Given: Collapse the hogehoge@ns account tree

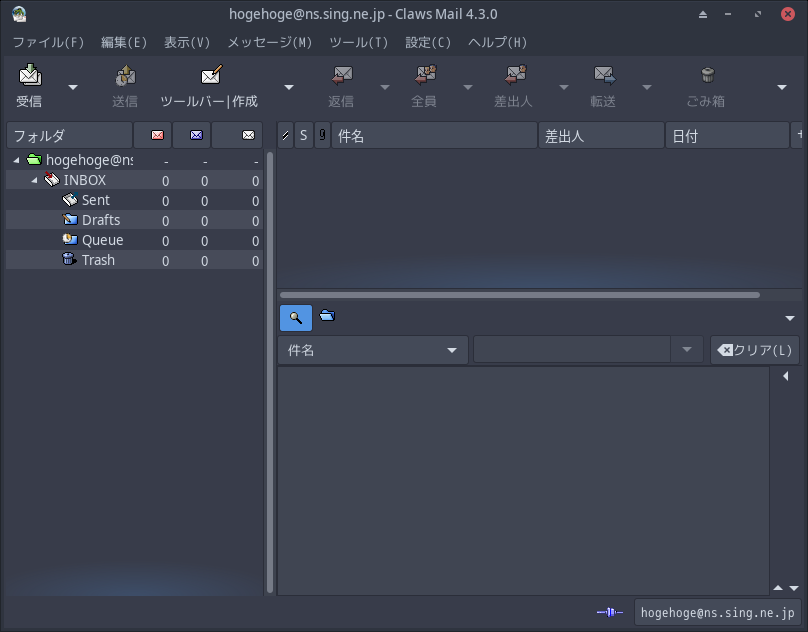Looking at the screenshot, I should tap(16, 160).
